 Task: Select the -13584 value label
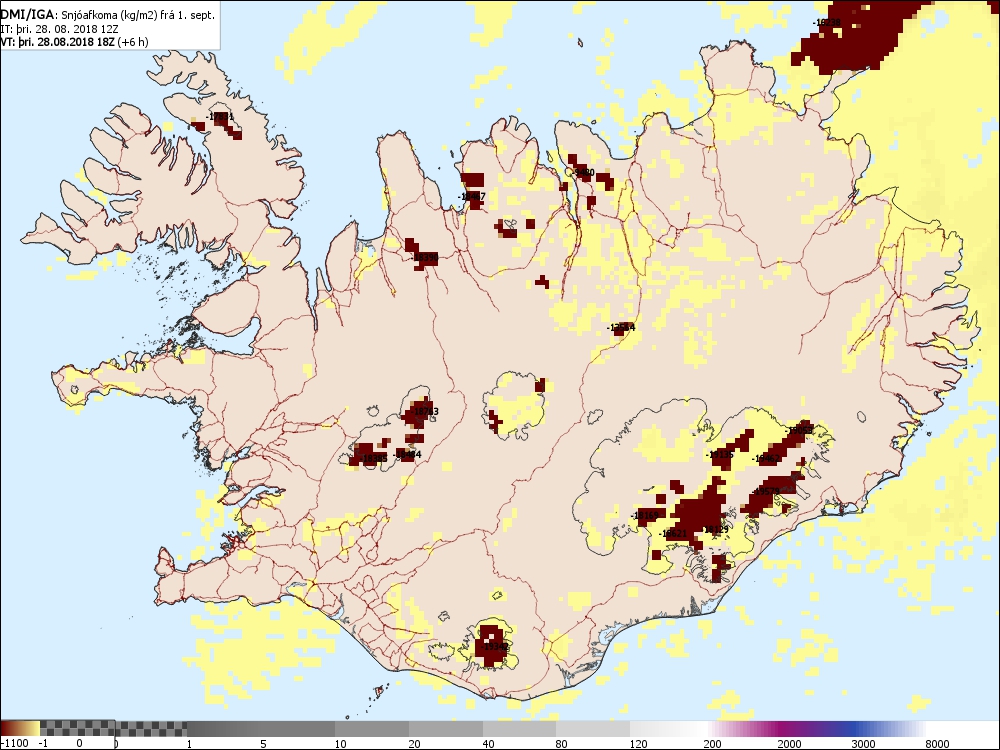click(x=621, y=328)
